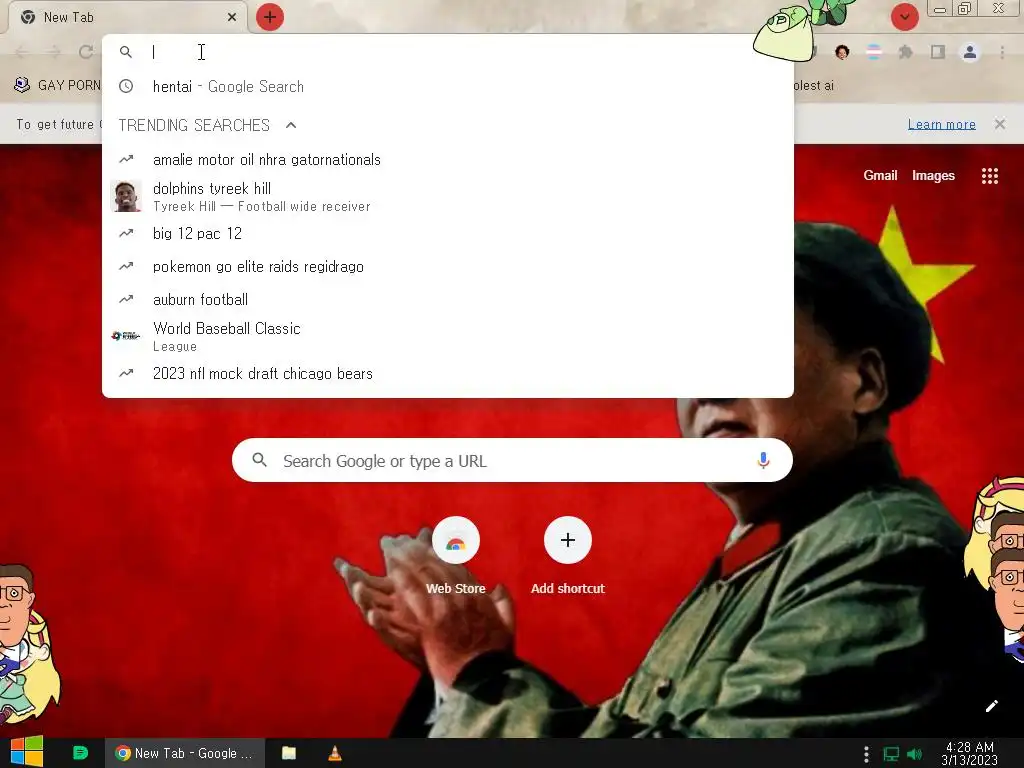Open the Images link
The height and width of the screenshot is (768, 1024).
[x=933, y=175]
